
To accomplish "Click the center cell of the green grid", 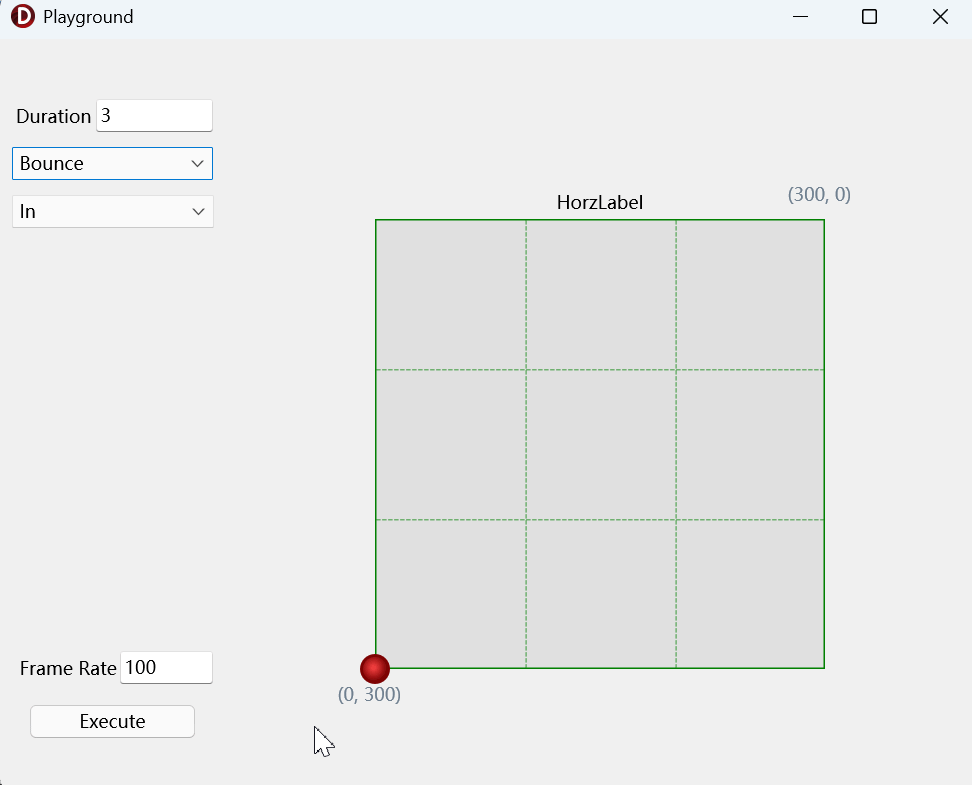I will point(601,445).
